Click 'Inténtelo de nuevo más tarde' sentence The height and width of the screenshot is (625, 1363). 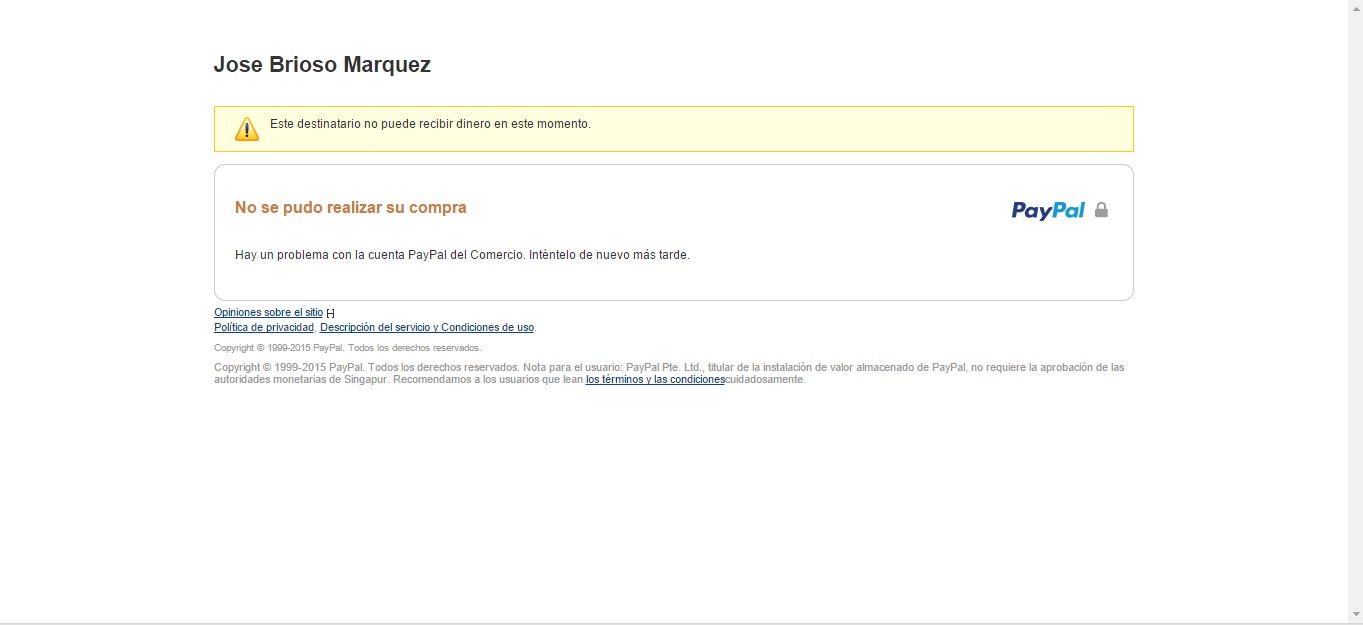tap(609, 255)
